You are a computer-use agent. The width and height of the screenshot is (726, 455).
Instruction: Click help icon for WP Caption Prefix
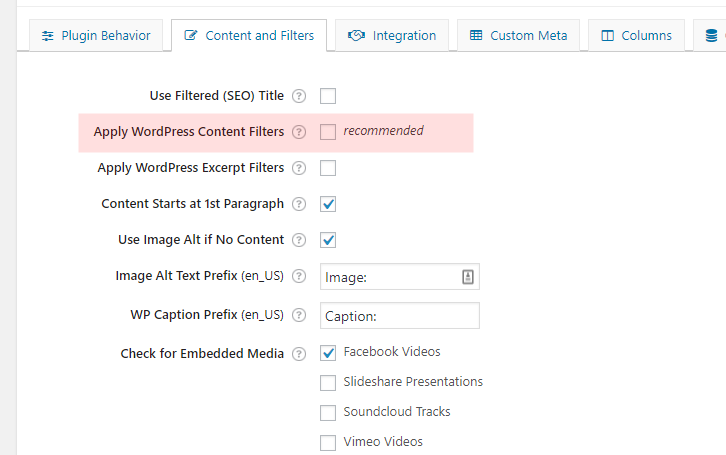[298, 315]
